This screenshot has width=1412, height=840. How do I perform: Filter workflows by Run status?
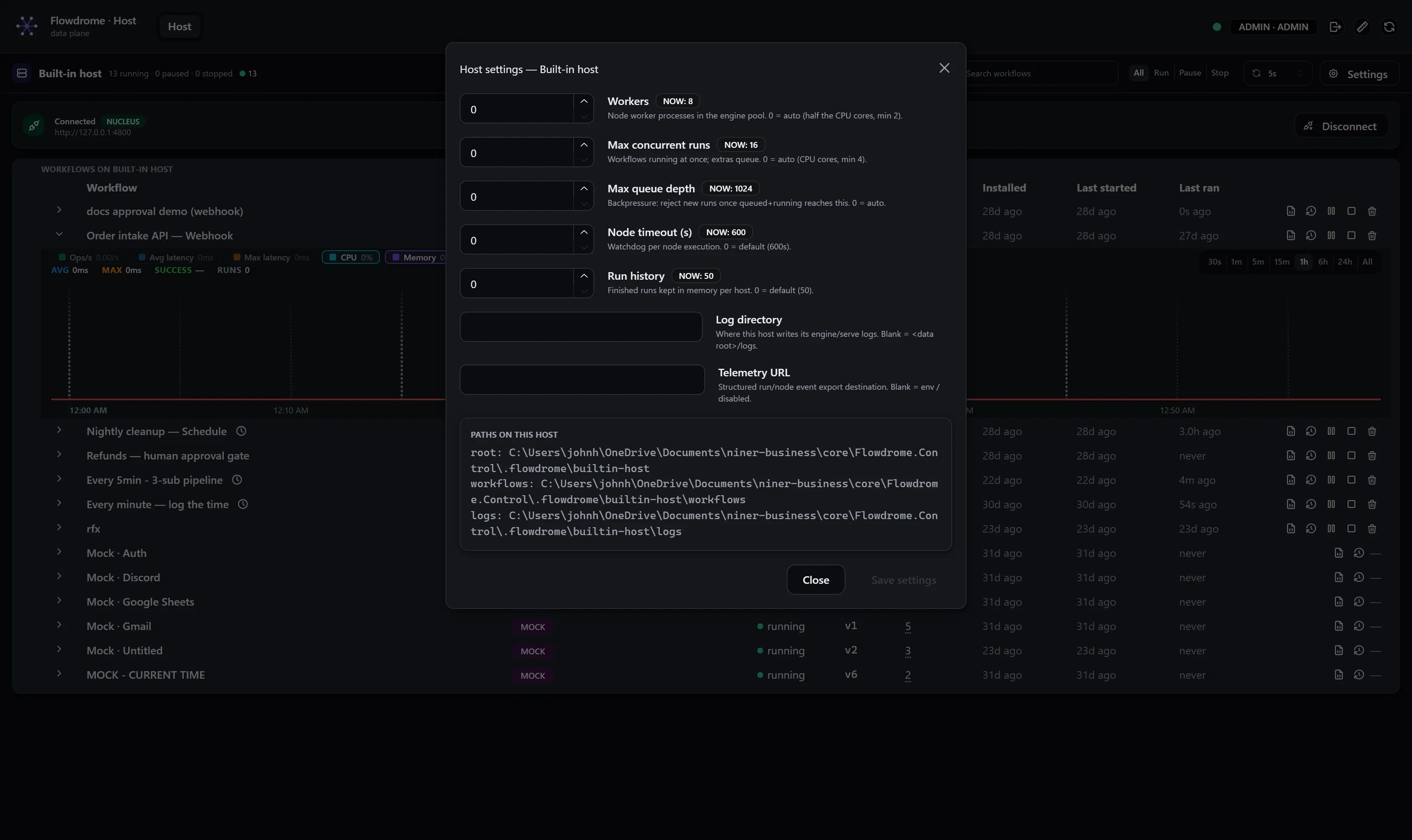pyautogui.click(x=1161, y=73)
